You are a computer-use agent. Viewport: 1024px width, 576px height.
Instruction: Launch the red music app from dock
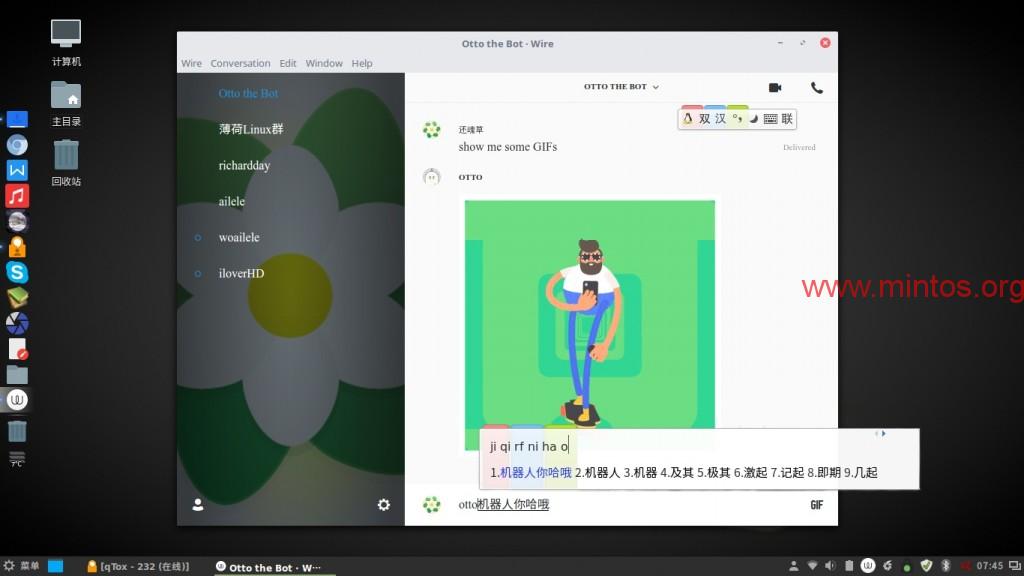click(17, 195)
